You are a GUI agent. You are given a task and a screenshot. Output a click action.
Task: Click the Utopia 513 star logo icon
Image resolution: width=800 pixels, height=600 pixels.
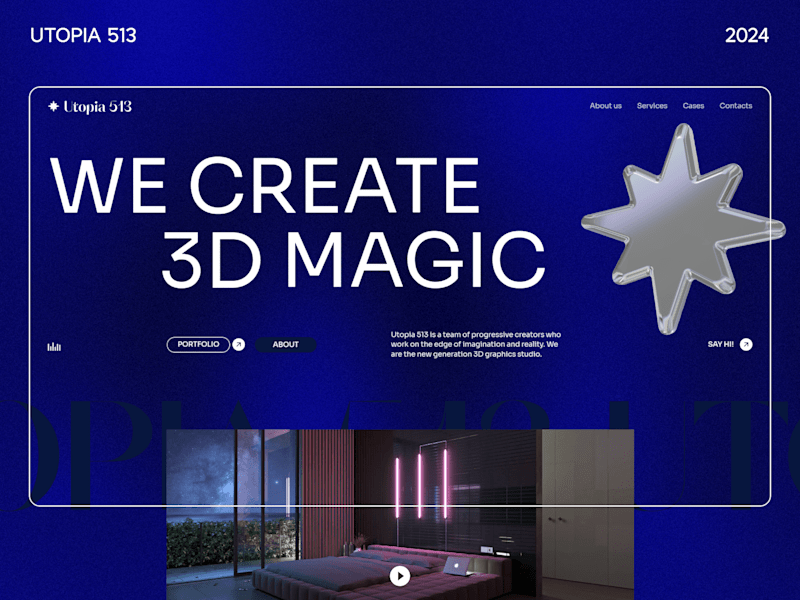[54, 106]
